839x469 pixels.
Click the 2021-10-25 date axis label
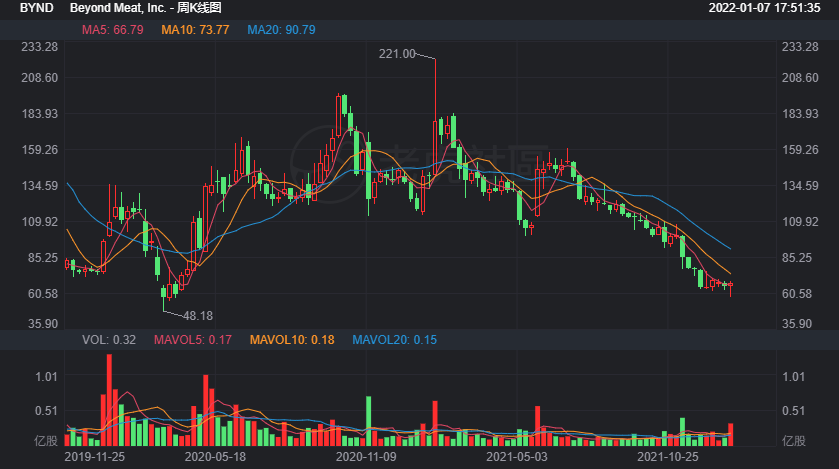(x=668, y=457)
